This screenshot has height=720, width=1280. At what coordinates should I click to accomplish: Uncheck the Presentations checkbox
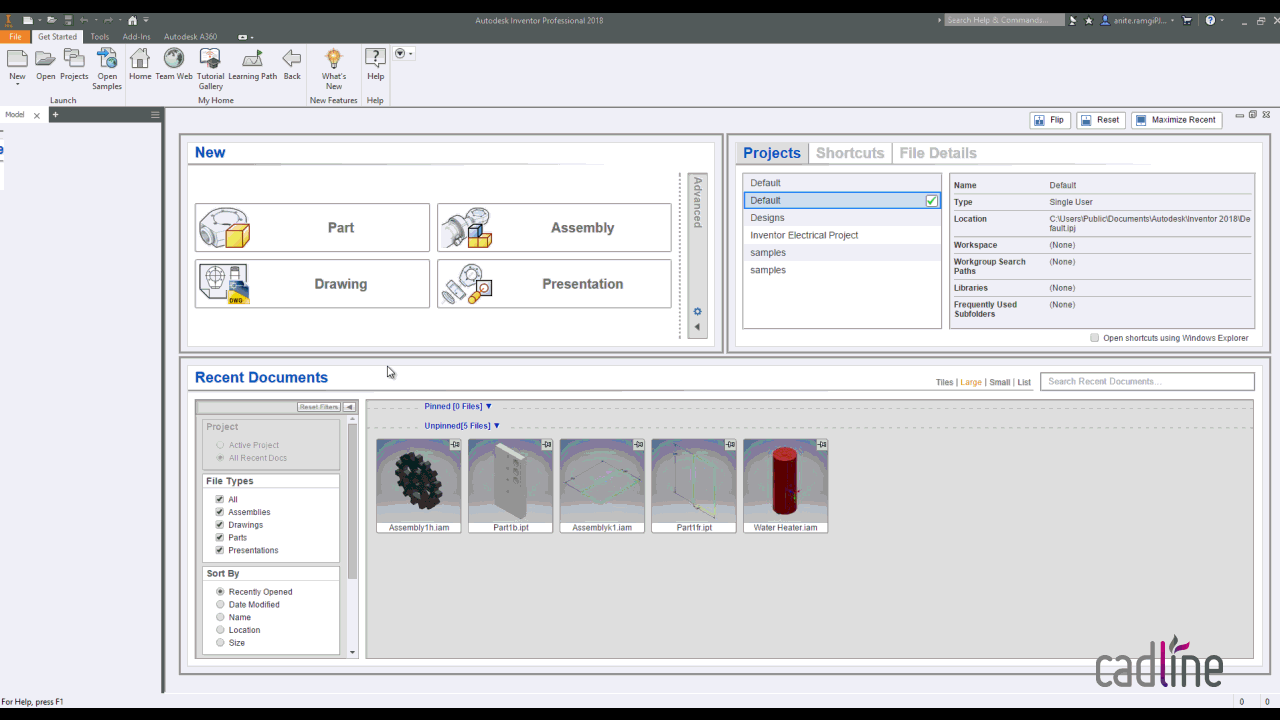click(220, 550)
